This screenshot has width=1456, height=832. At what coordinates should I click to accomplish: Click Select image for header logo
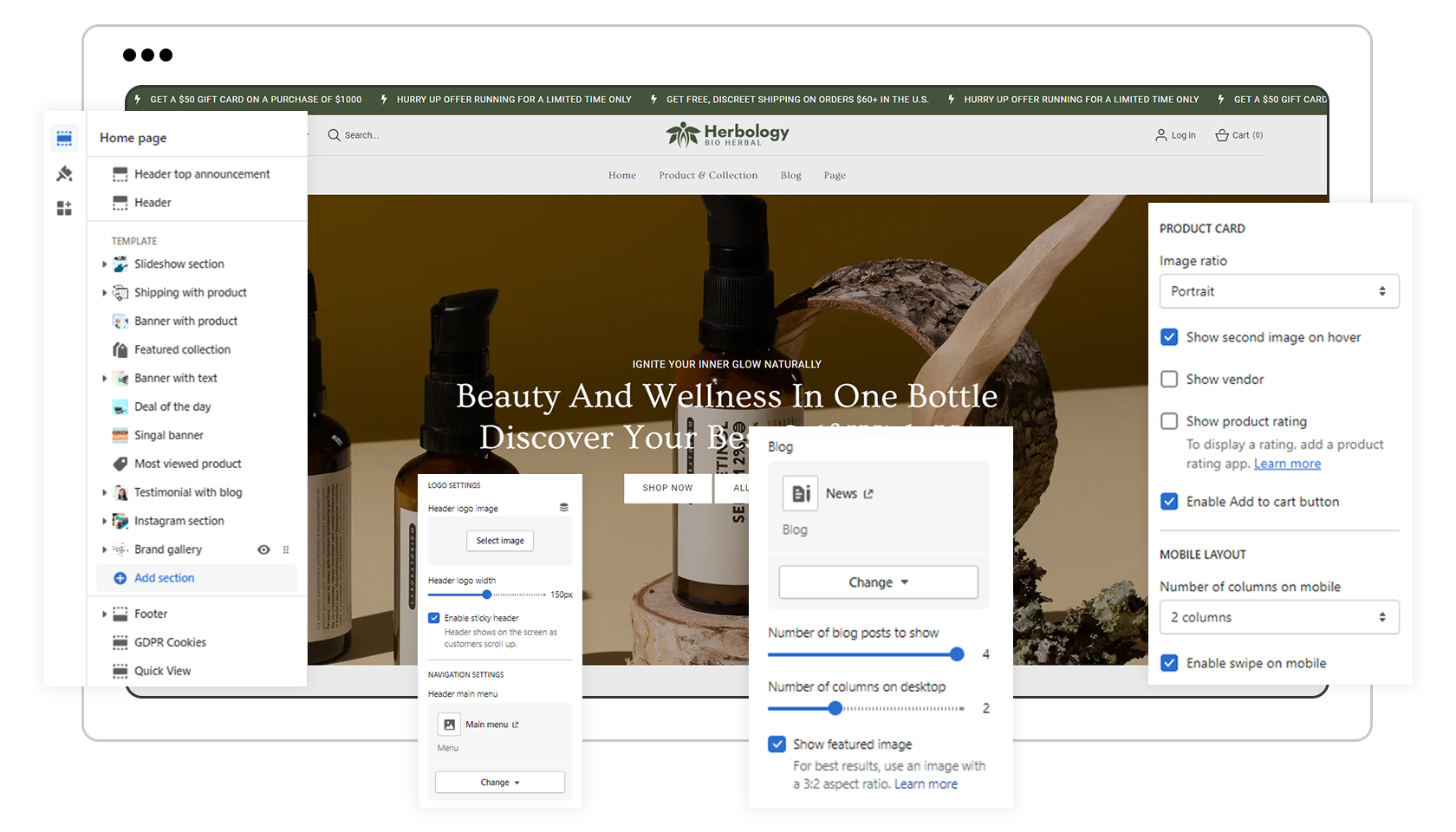tap(500, 541)
